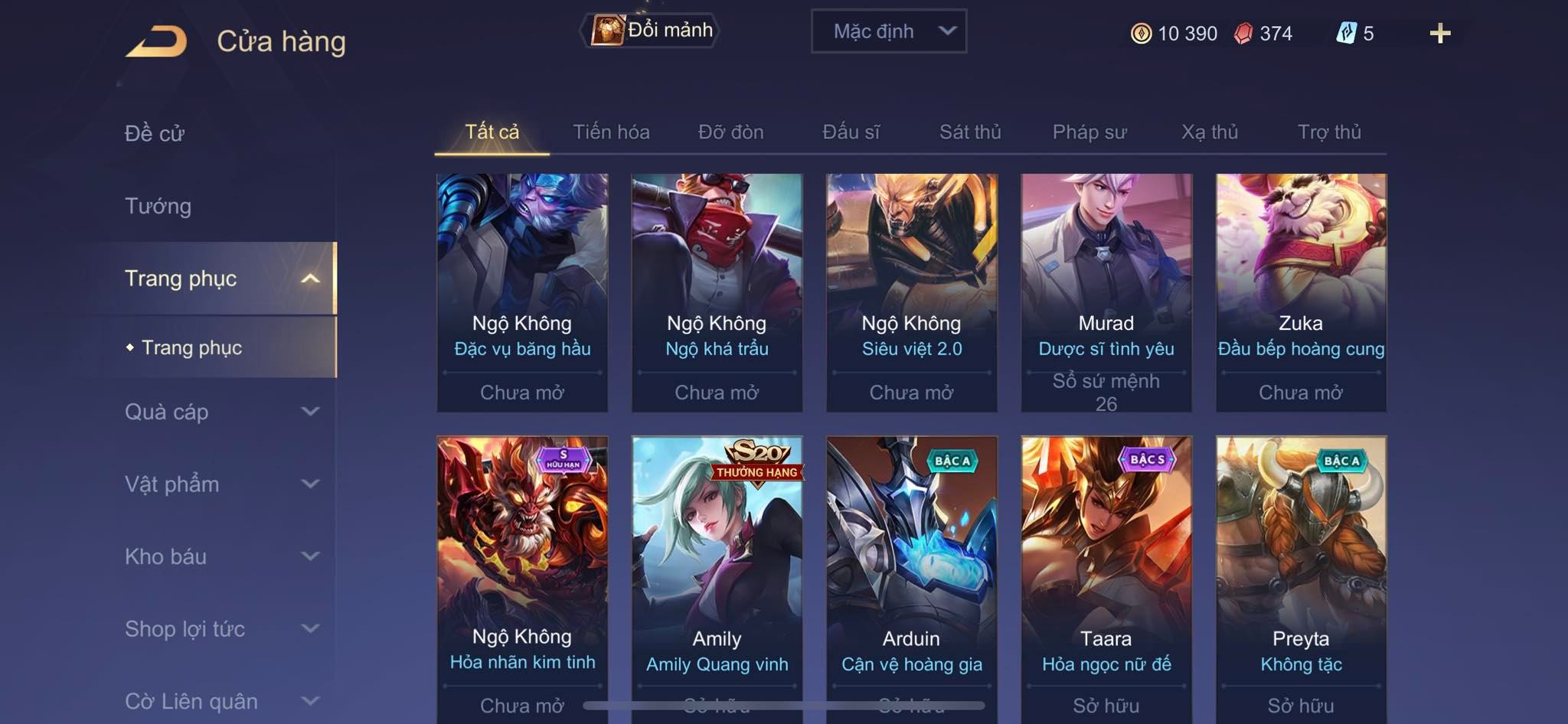This screenshot has height=724, width=1568.
Task: Tap the BẬC S badge on Taara
Action: [1146, 460]
